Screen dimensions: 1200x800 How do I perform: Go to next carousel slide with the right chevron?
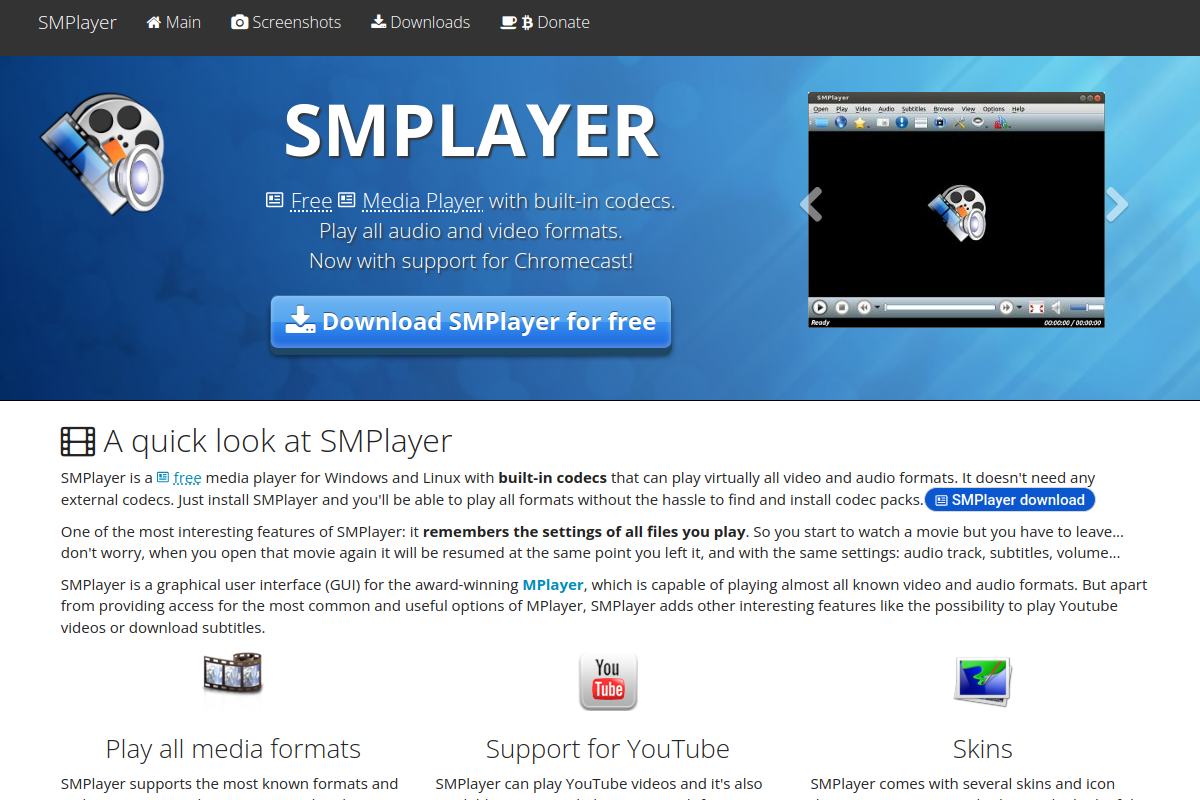(x=1116, y=204)
